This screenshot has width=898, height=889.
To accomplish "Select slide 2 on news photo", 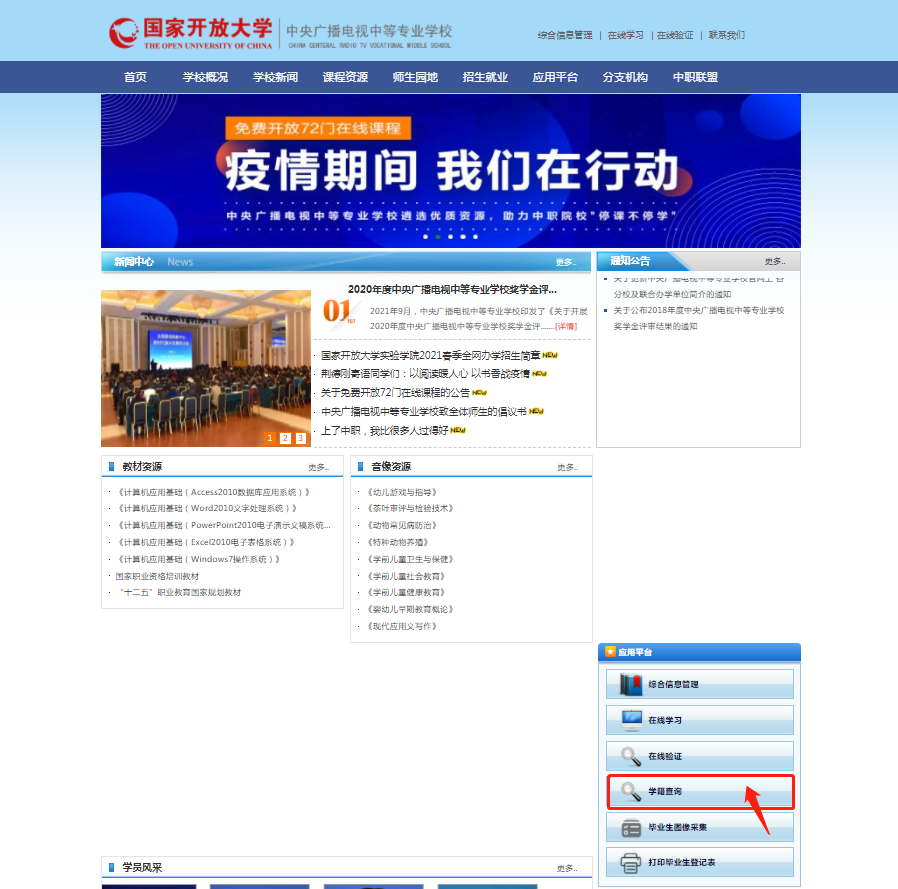I will tap(285, 438).
